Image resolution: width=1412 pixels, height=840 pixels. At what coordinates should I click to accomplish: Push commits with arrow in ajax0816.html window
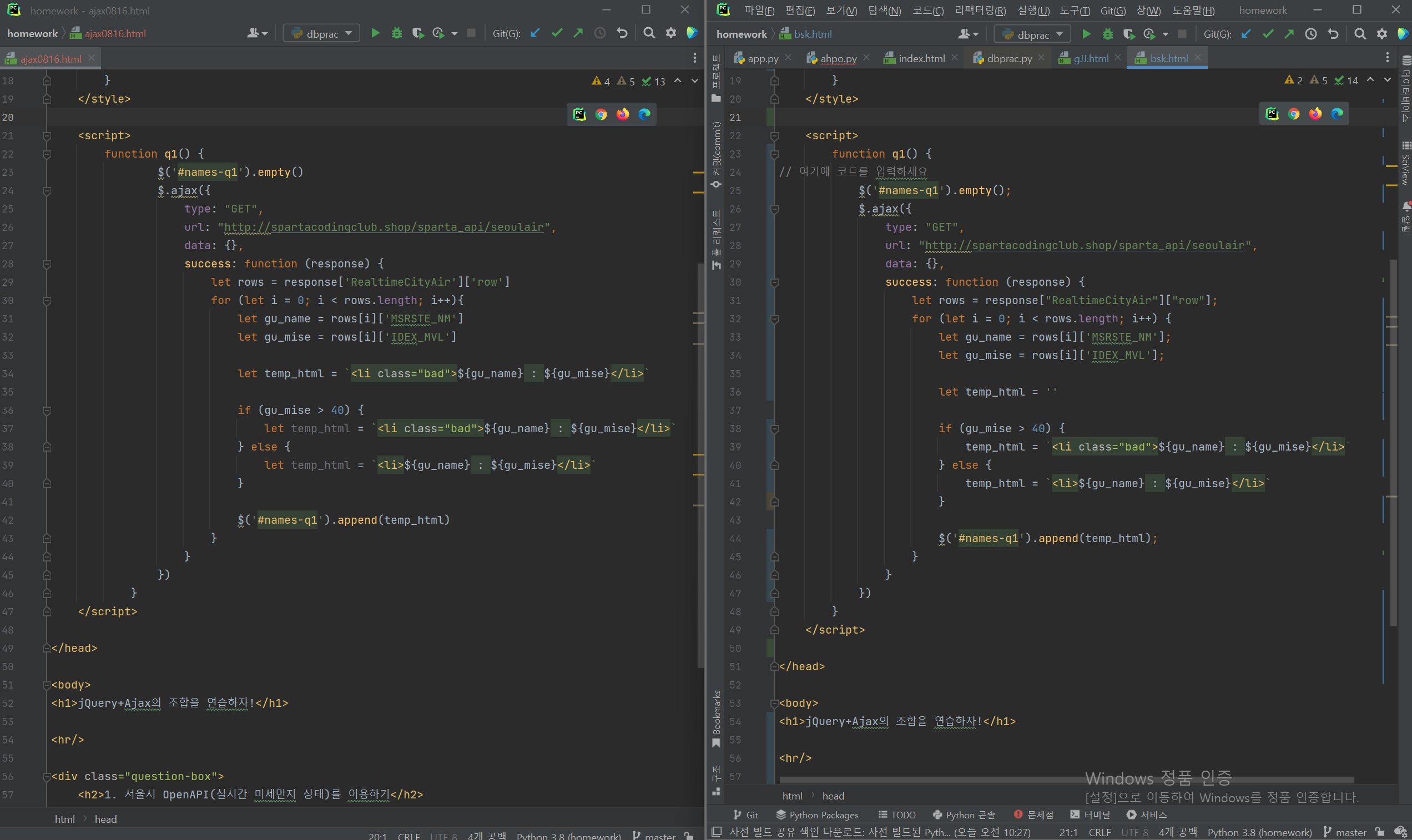(x=578, y=33)
